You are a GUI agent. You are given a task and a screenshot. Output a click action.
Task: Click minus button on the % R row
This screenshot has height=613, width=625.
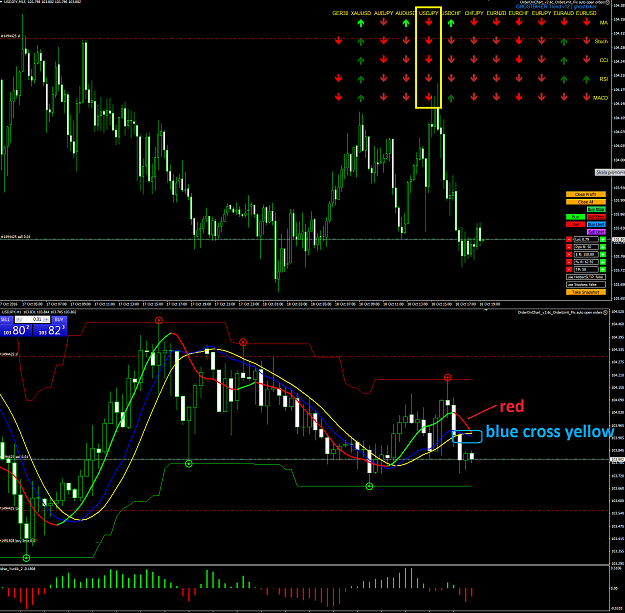[x=569, y=262]
